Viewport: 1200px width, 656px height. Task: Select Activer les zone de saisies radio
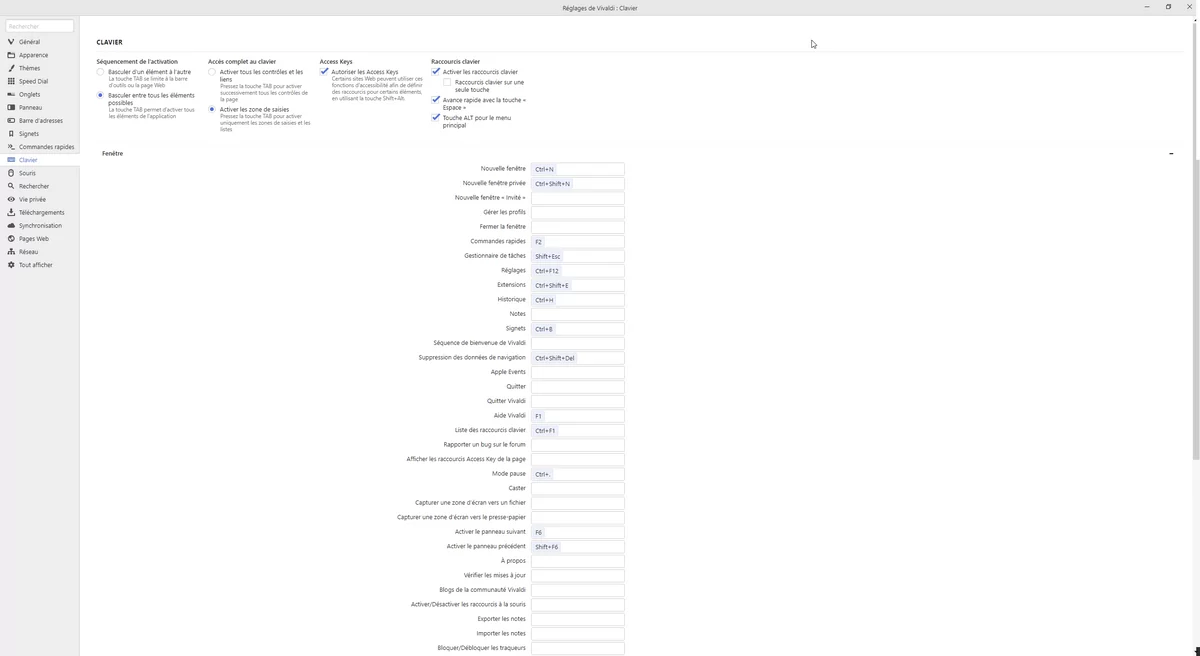(x=212, y=109)
